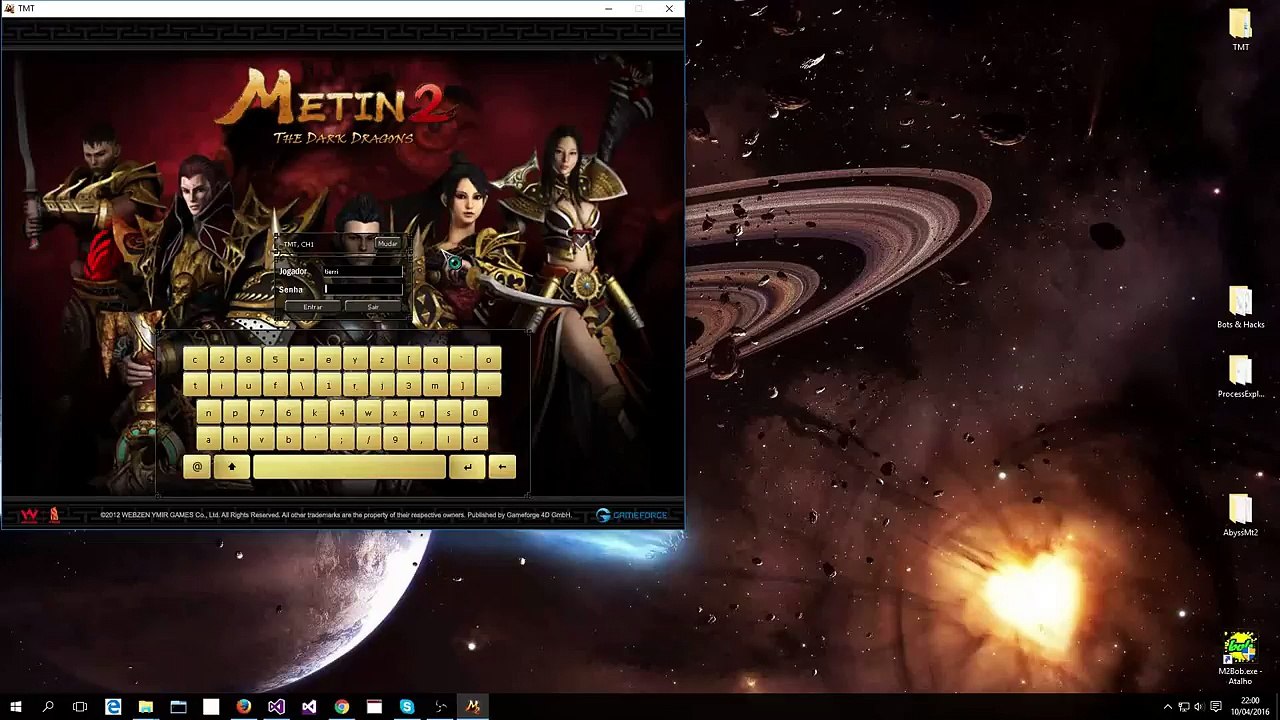Click the Enter key on virtual keyboard
The image size is (1280, 720).
pyautogui.click(x=466, y=466)
